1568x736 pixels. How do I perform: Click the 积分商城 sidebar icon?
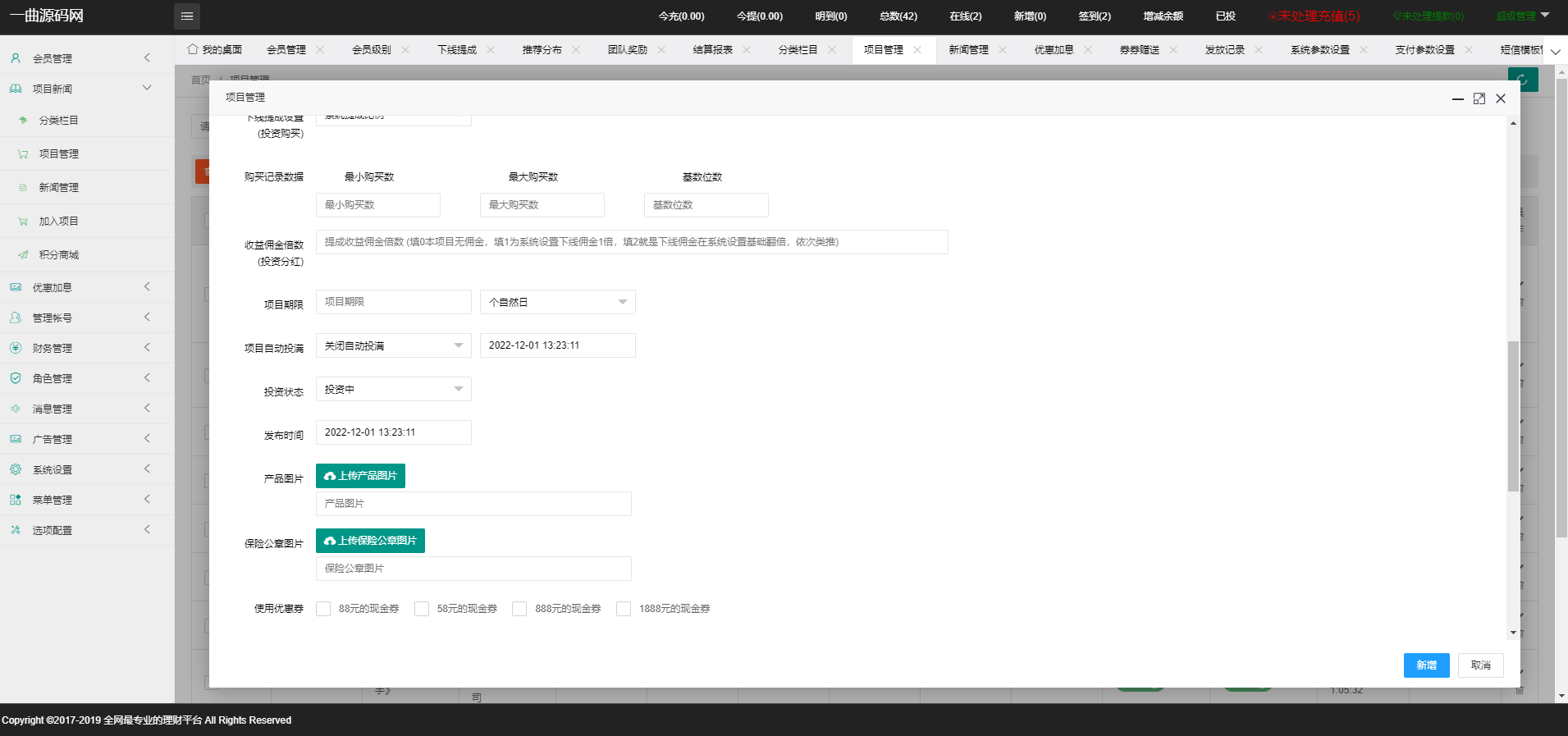[x=23, y=255]
